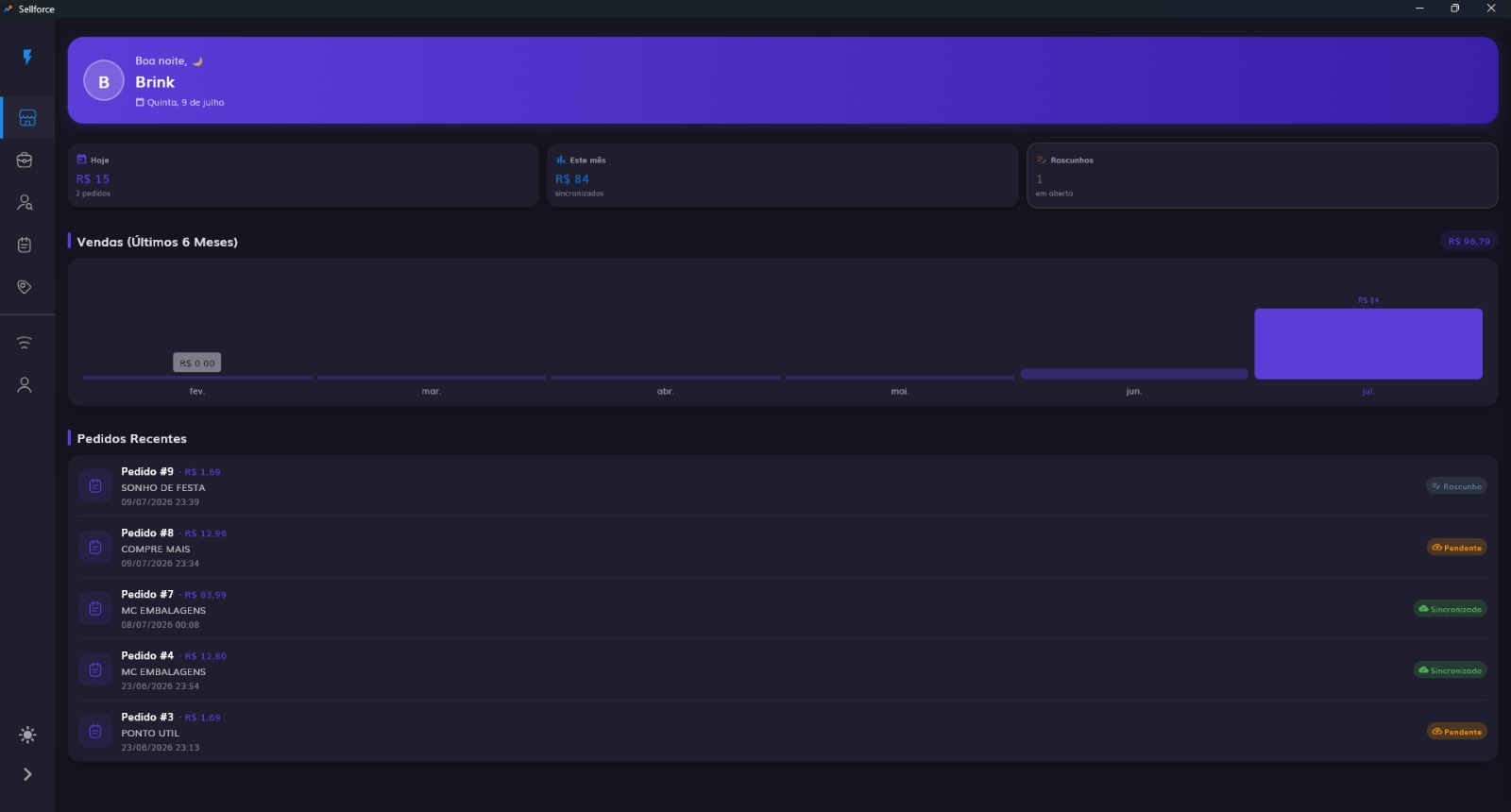Image resolution: width=1511 pixels, height=812 pixels.
Task: Click the date 23/06/2026 23:13
Action: (161, 748)
